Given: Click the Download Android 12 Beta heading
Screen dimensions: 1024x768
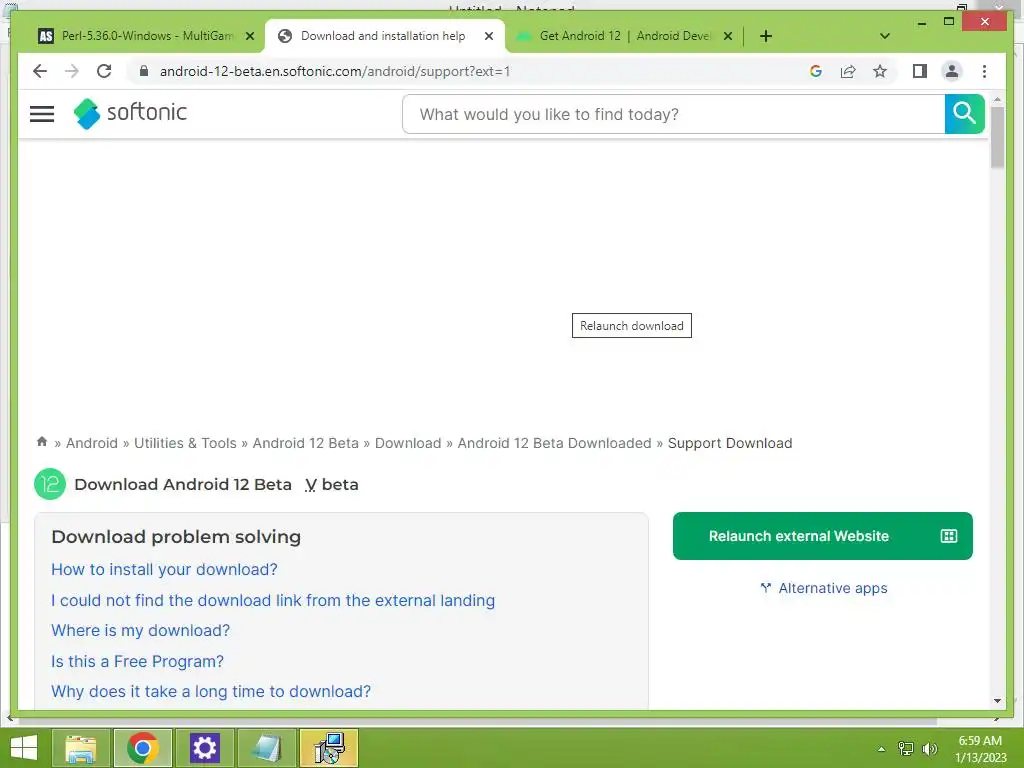Looking at the screenshot, I should (183, 484).
